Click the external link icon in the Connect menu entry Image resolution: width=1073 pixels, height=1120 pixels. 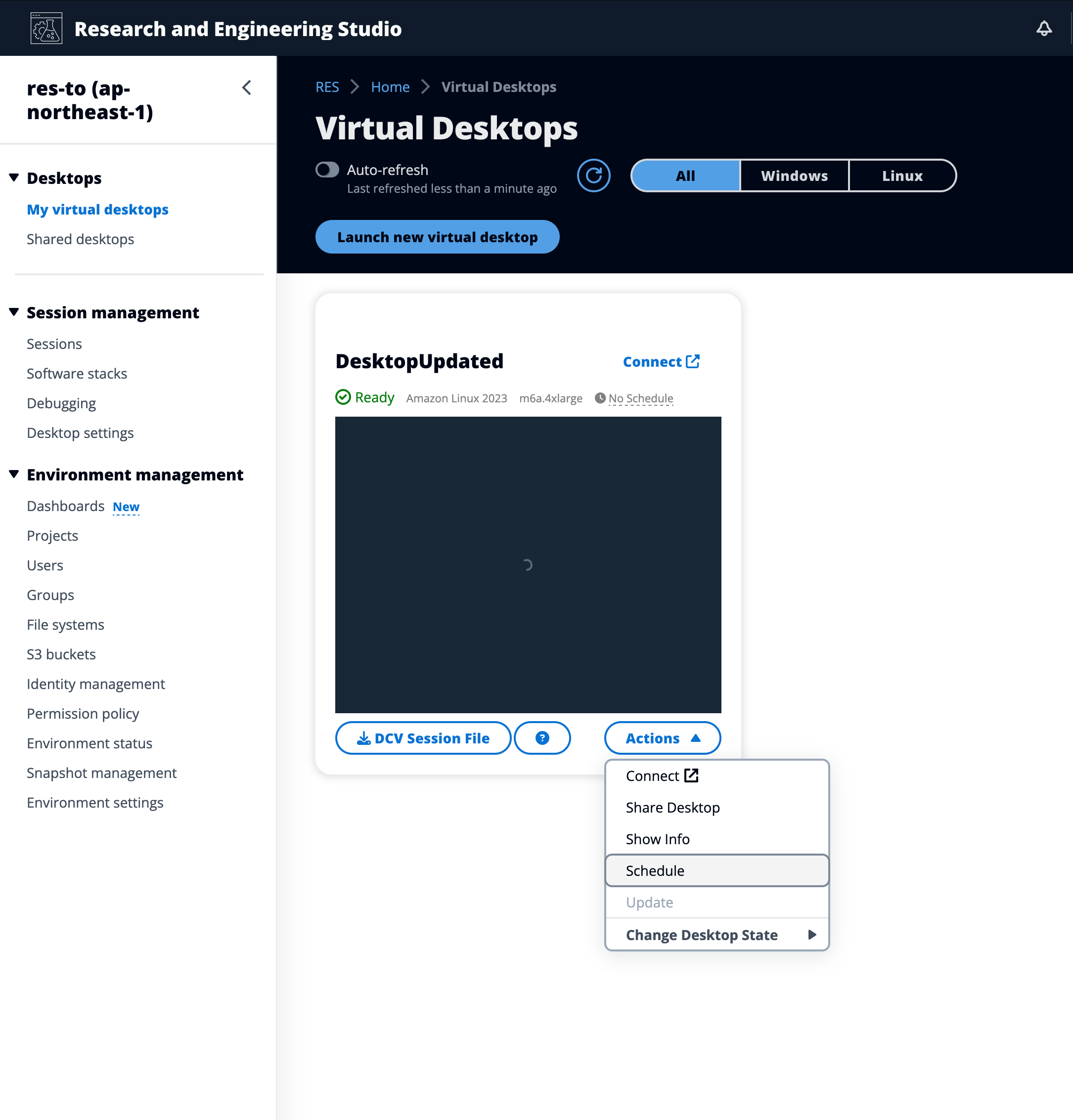coord(691,775)
